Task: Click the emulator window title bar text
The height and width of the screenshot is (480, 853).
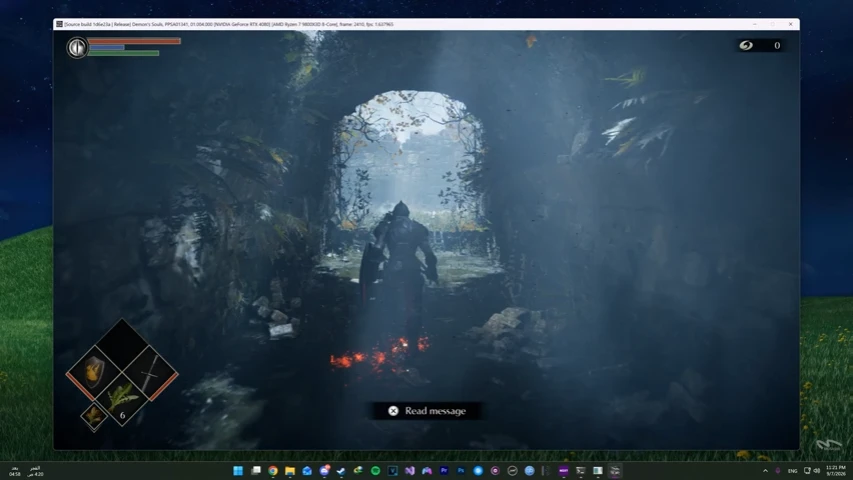Action: pos(228,24)
